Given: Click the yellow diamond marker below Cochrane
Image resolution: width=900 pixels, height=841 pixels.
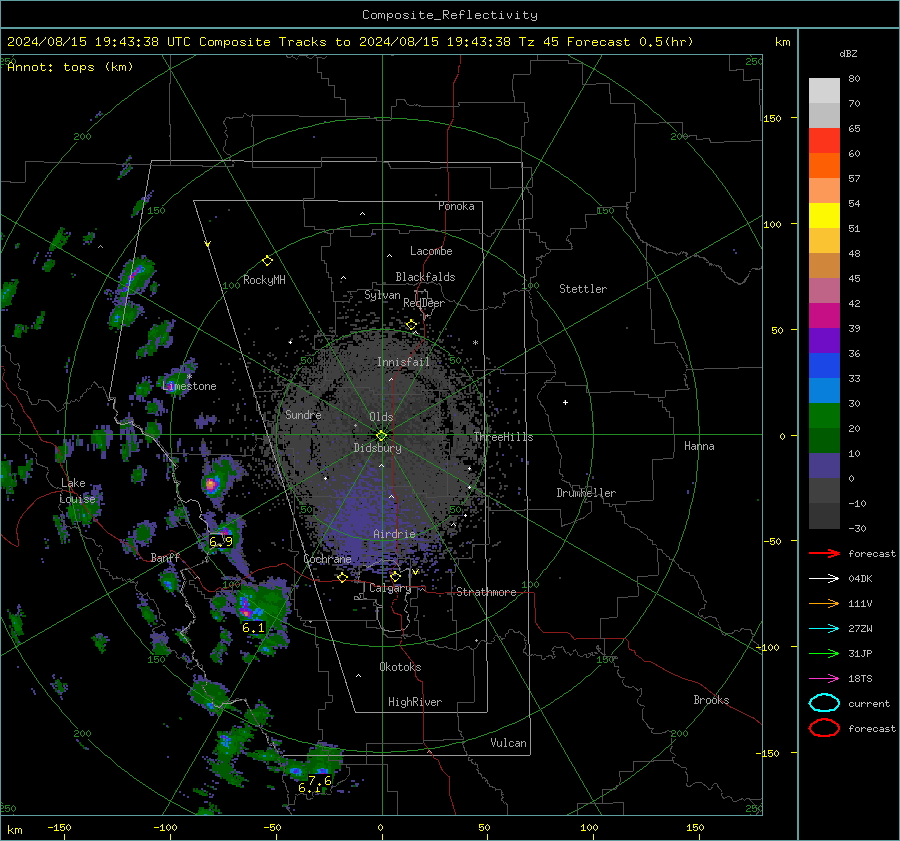Looking at the screenshot, I should (x=343, y=577).
